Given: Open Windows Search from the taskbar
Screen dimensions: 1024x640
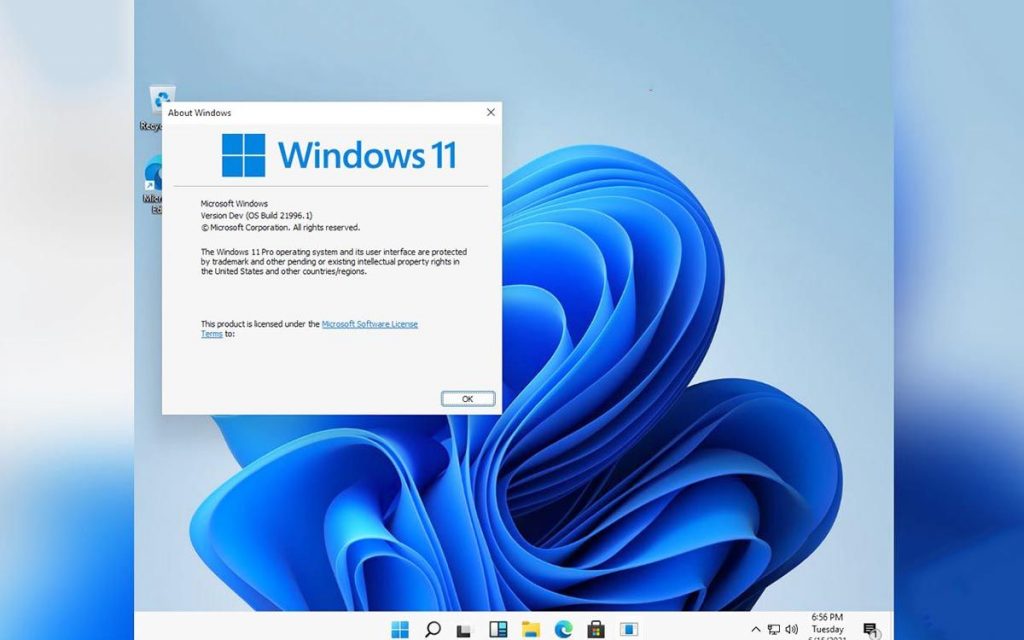Looking at the screenshot, I should tap(433, 630).
